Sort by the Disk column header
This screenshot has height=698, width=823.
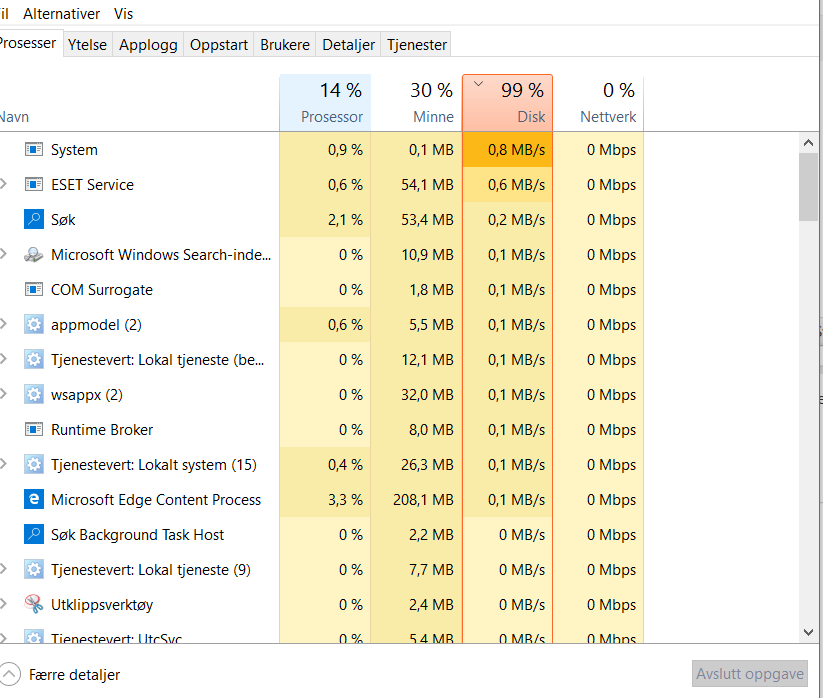[x=508, y=103]
